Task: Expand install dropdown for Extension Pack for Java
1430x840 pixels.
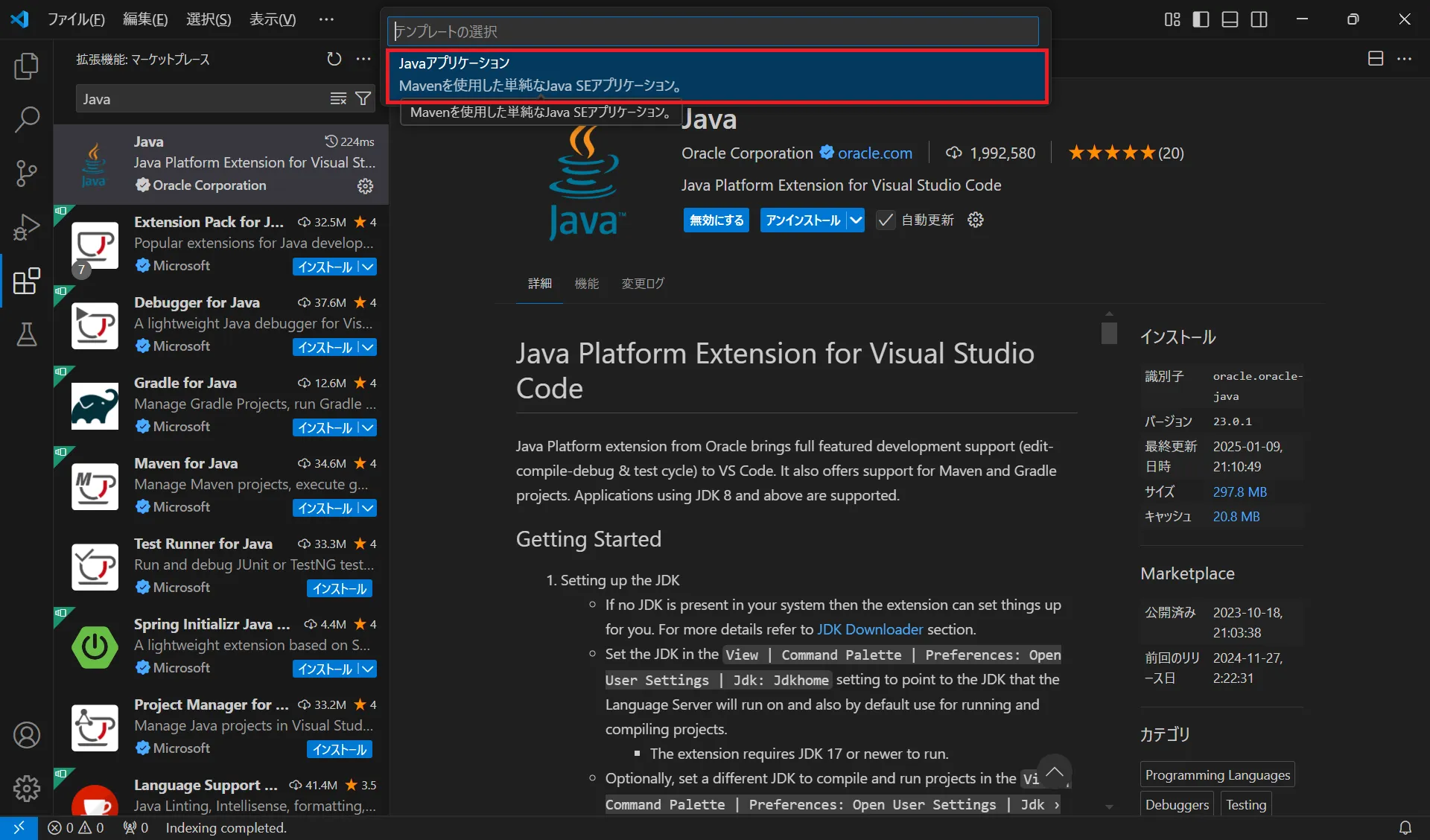Action: [367, 267]
